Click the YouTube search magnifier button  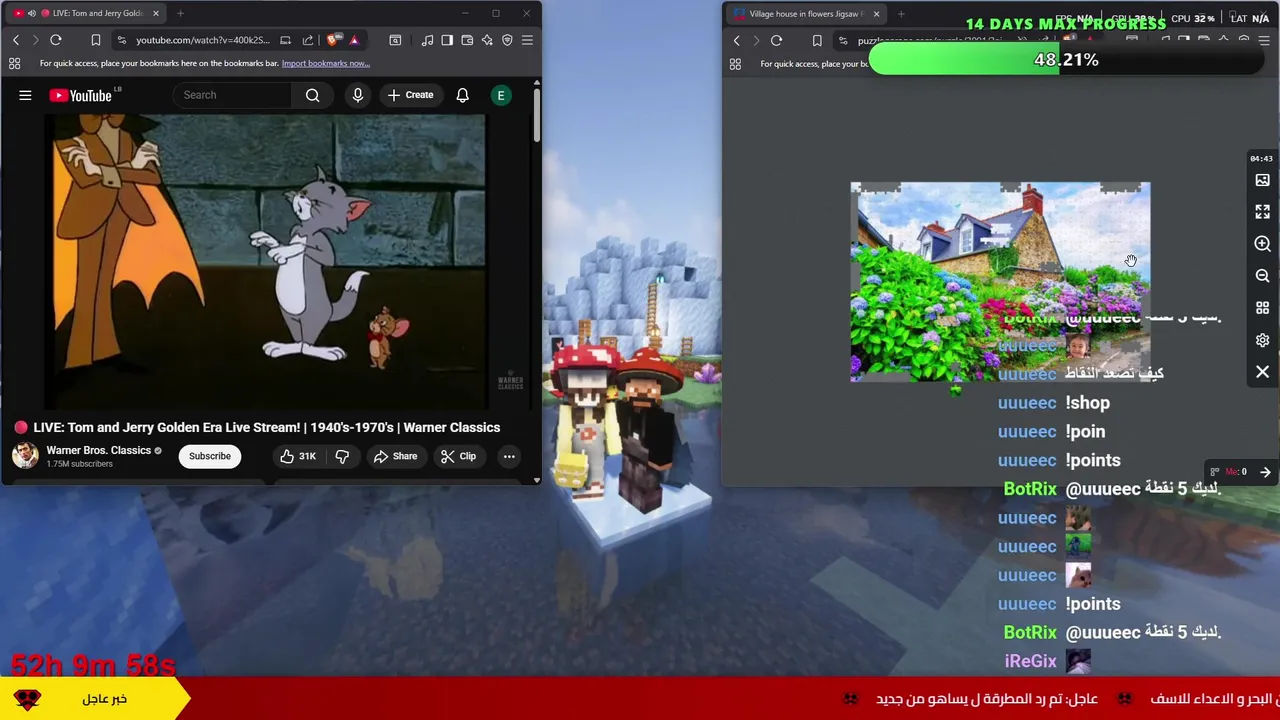pos(313,95)
